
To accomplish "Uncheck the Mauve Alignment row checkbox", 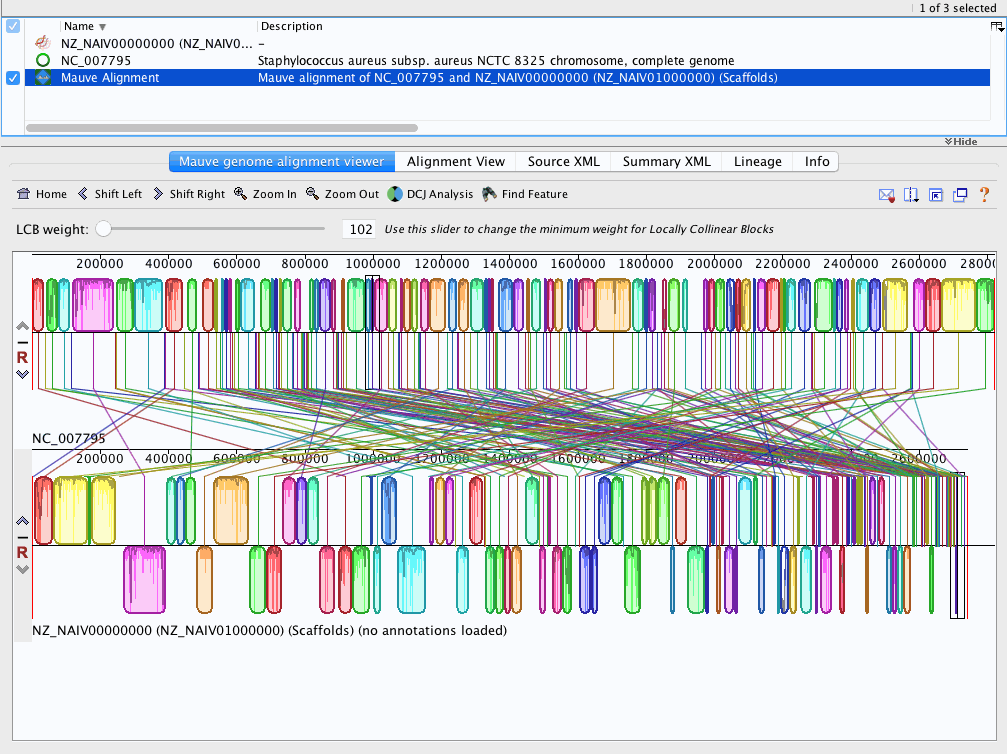I will point(13,78).
